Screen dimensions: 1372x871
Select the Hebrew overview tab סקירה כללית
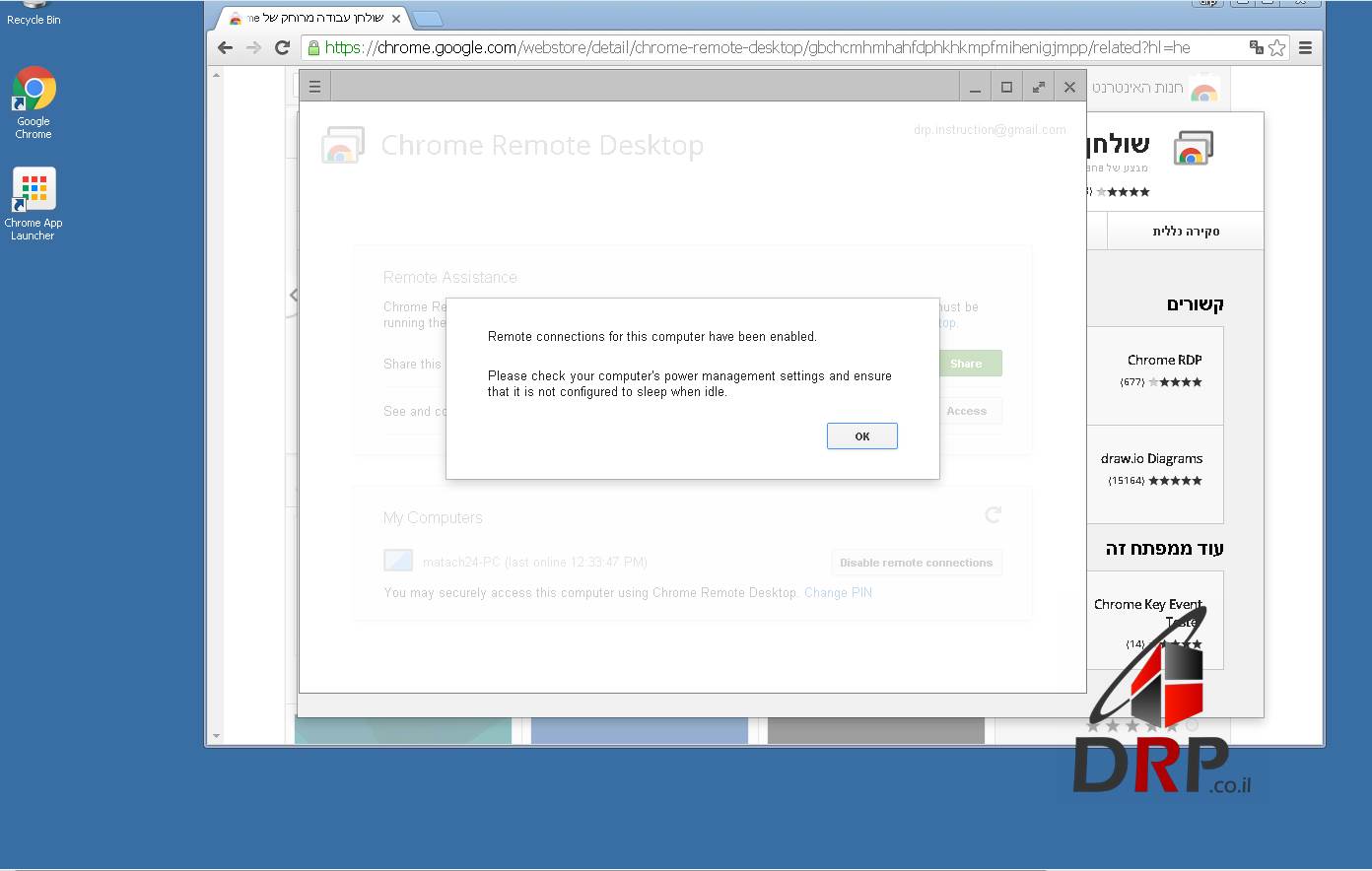tap(1186, 231)
